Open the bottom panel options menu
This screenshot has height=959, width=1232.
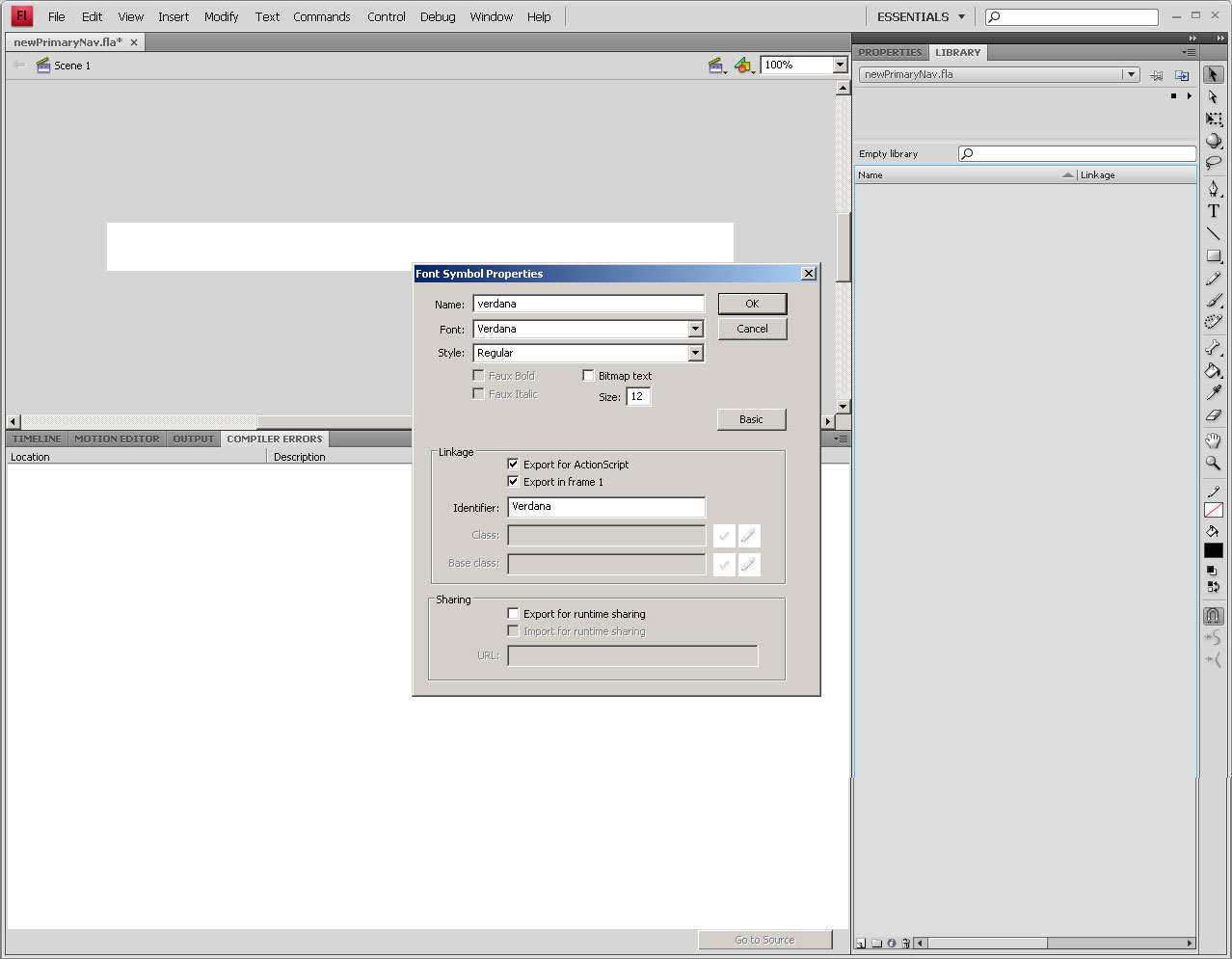(841, 439)
